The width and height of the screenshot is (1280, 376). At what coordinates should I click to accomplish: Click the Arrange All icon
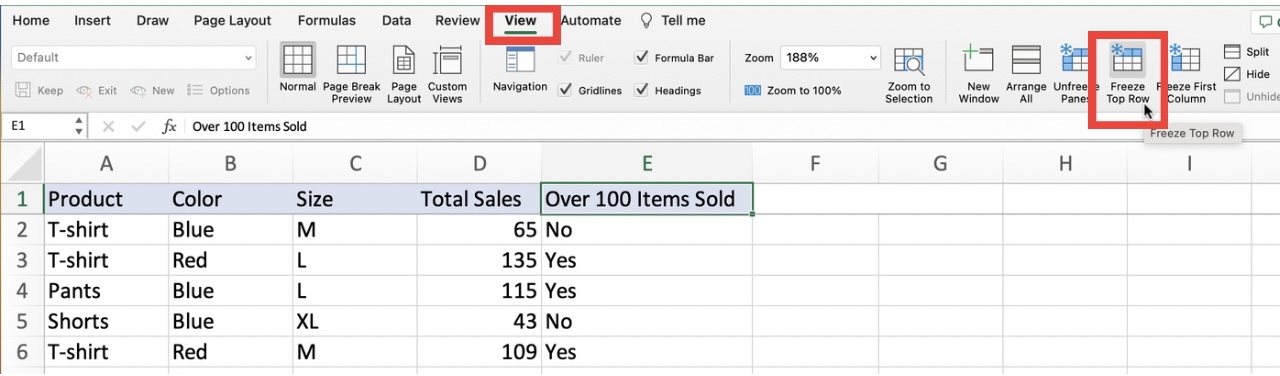click(1026, 60)
